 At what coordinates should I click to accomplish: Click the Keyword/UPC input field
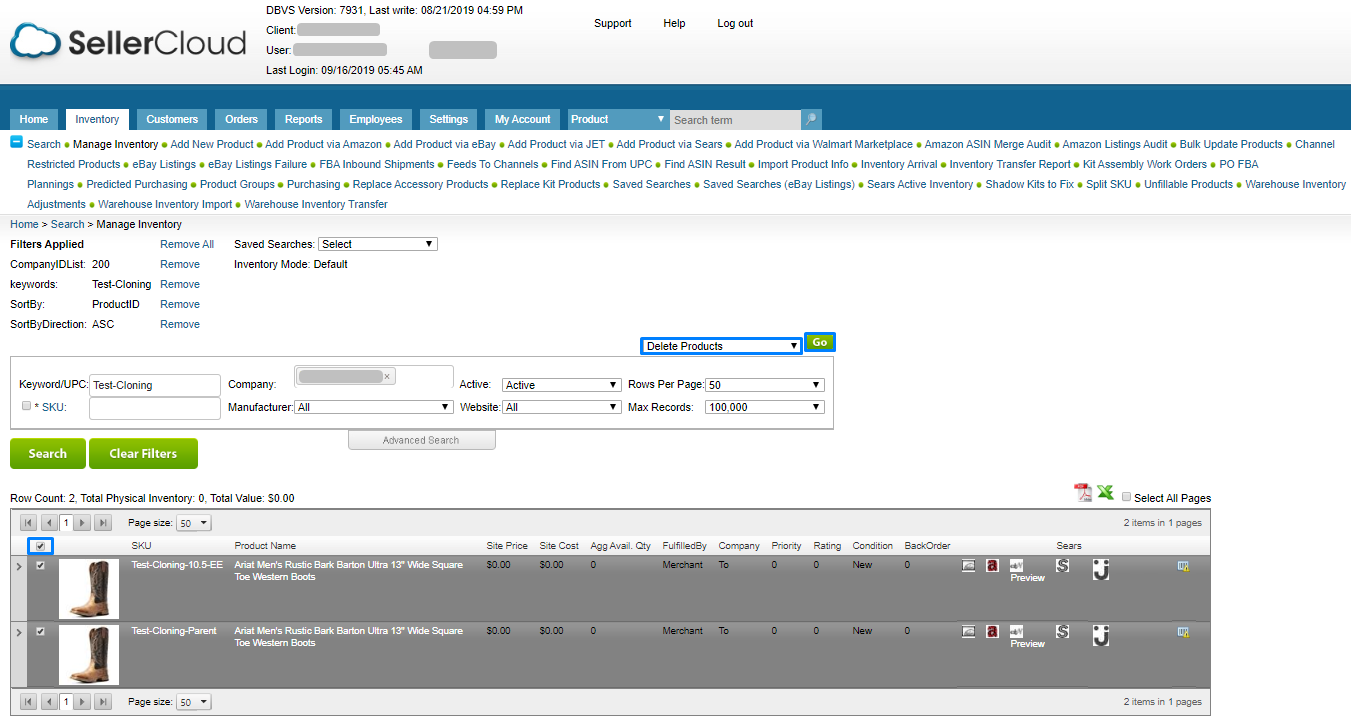coord(155,385)
